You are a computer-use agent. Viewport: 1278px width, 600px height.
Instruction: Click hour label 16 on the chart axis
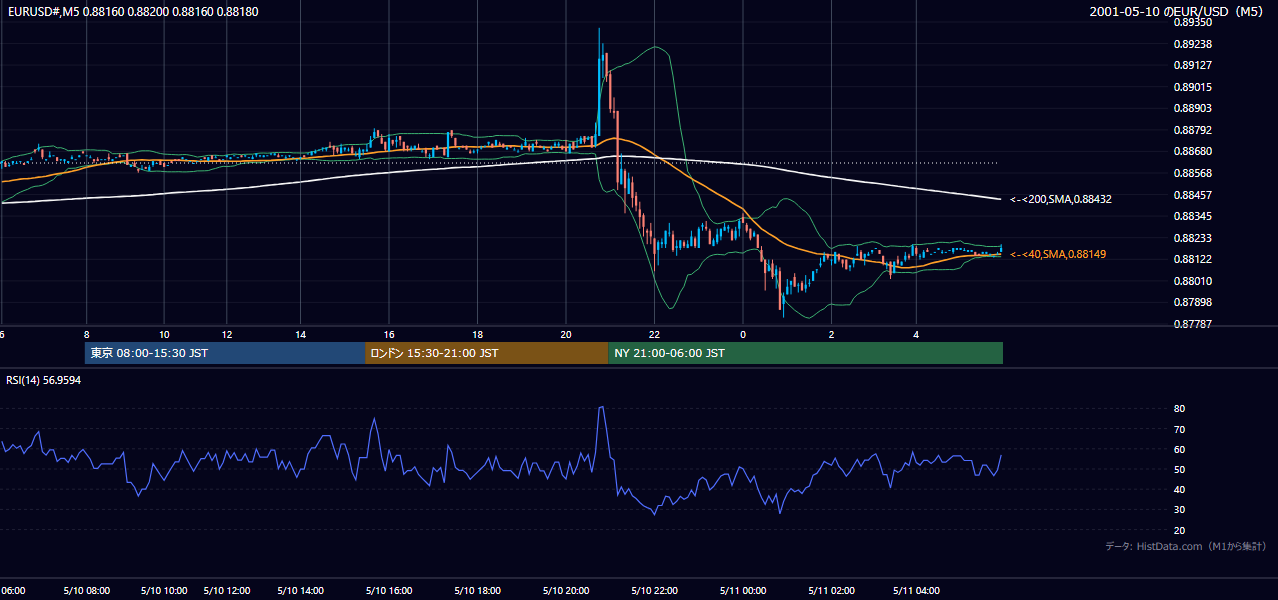388,334
